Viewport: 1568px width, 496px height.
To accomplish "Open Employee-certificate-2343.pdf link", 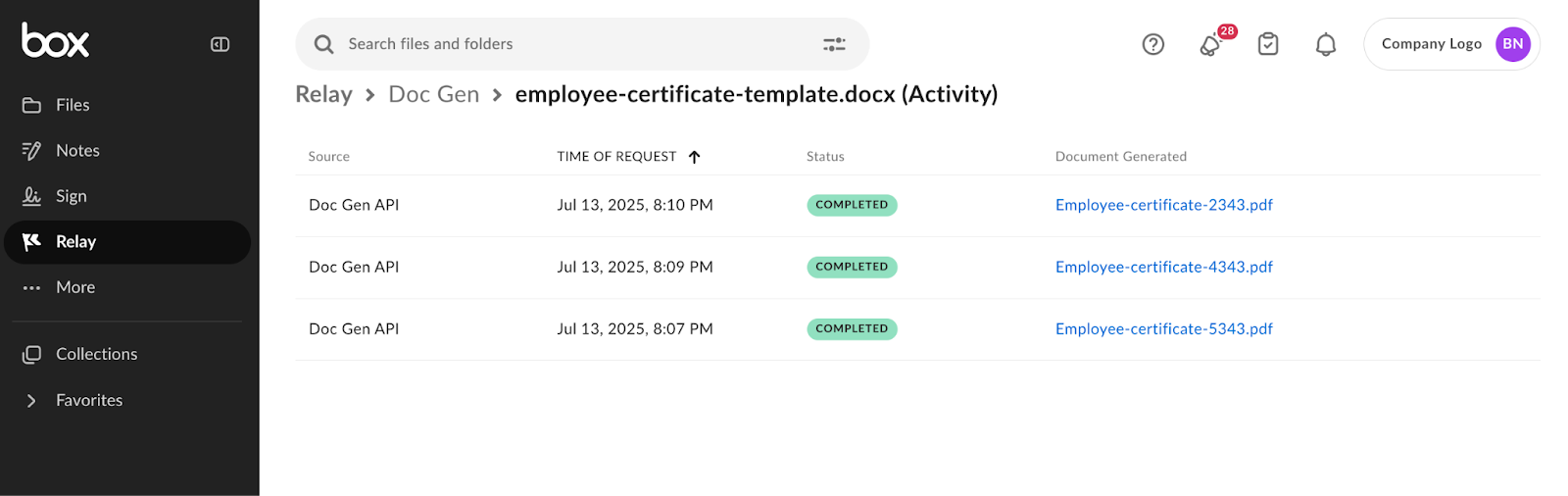I will click(1163, 205).
